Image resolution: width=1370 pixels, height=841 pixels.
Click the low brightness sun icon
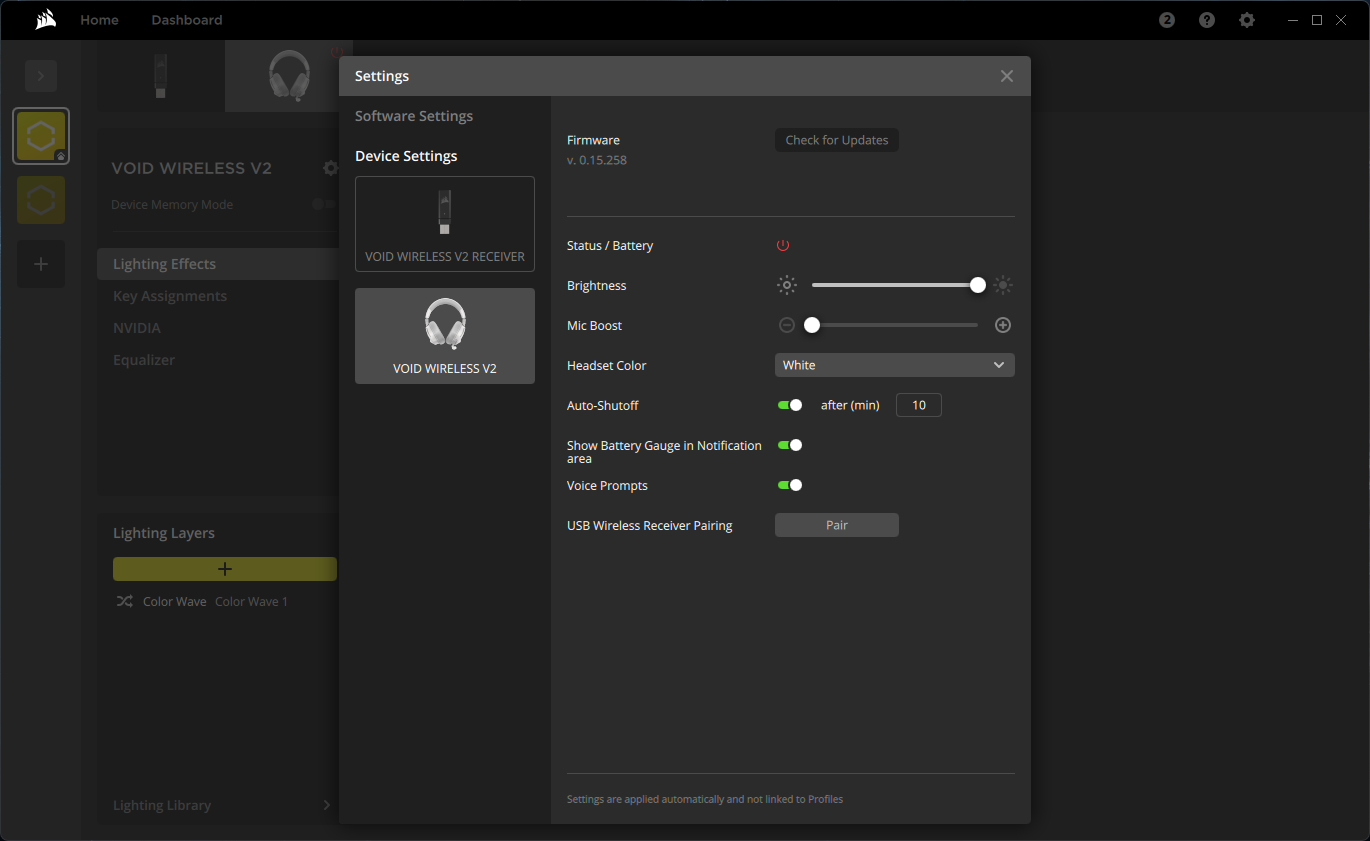point(787,285)
